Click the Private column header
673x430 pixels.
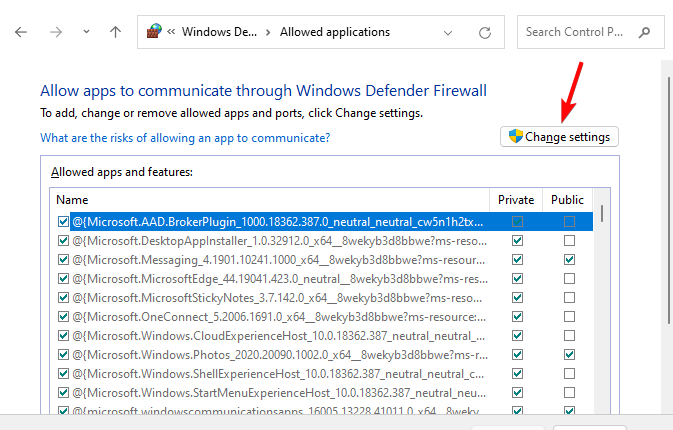click(x=517, y=200)
